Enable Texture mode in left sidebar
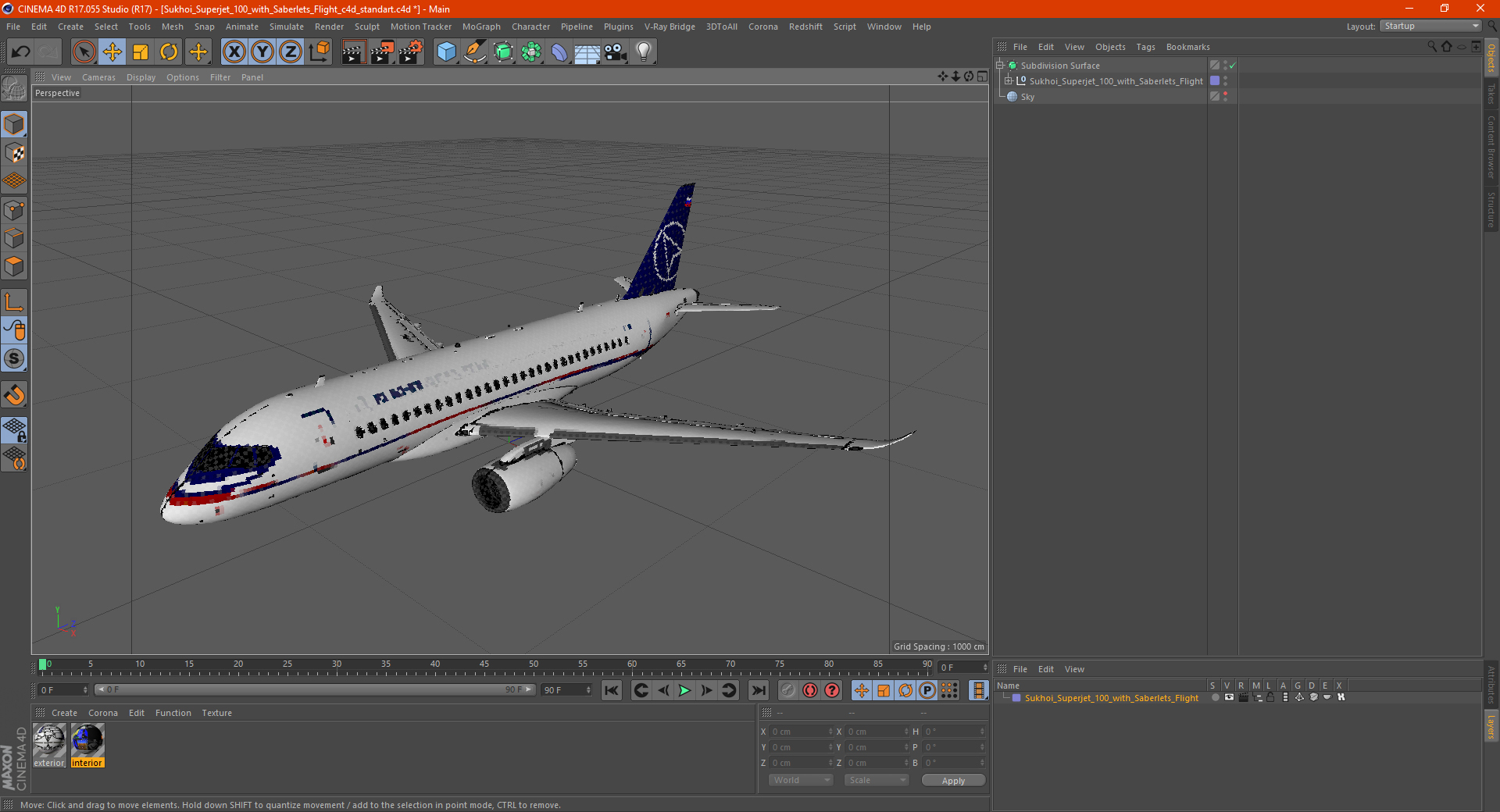The image size is (1500, 812). click(14, 153)
